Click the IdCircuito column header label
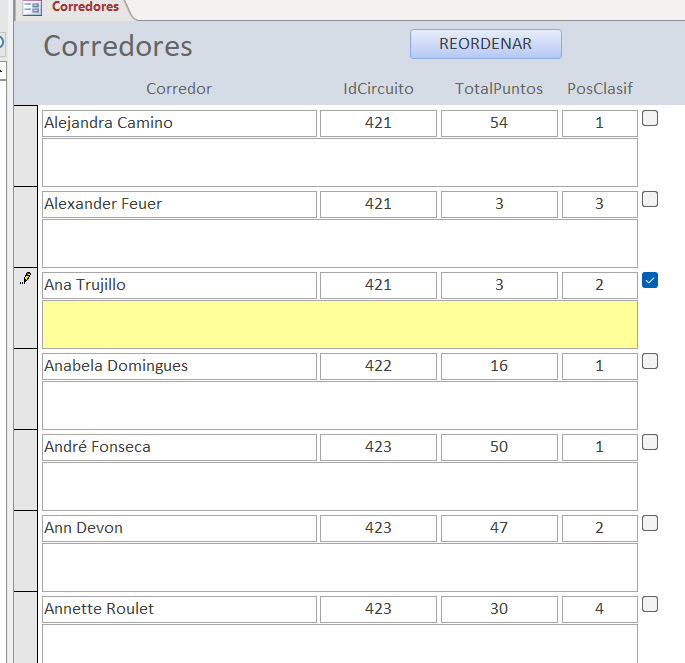Viewport: 685px width, 663px height. (378, 89)
